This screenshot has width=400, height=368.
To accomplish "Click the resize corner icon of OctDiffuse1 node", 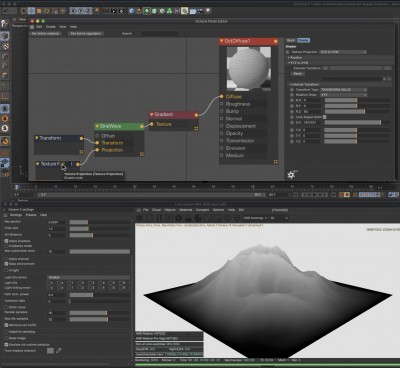I will point(276,162).
